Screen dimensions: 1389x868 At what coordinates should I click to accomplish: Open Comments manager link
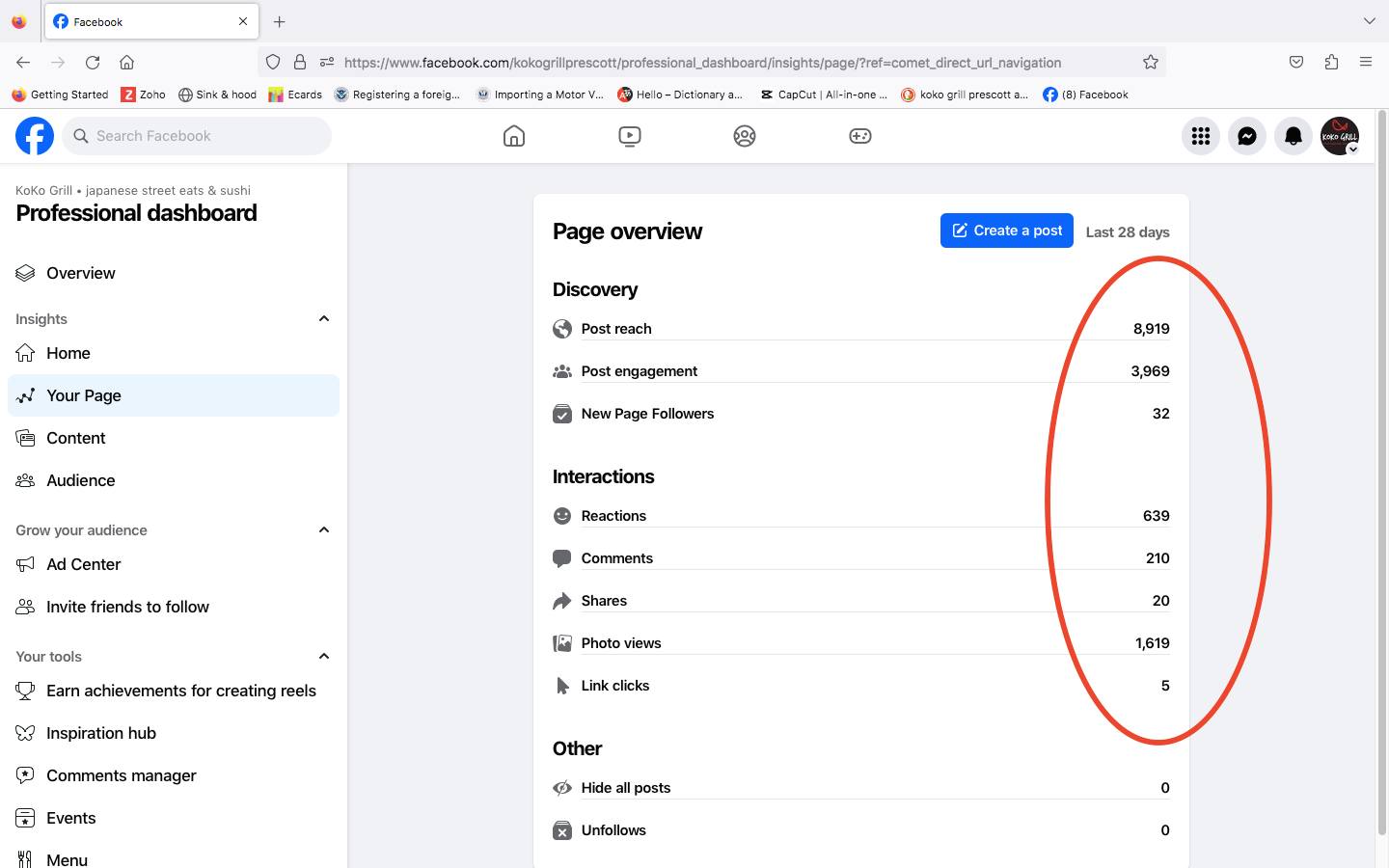click(x=121, y=775)
